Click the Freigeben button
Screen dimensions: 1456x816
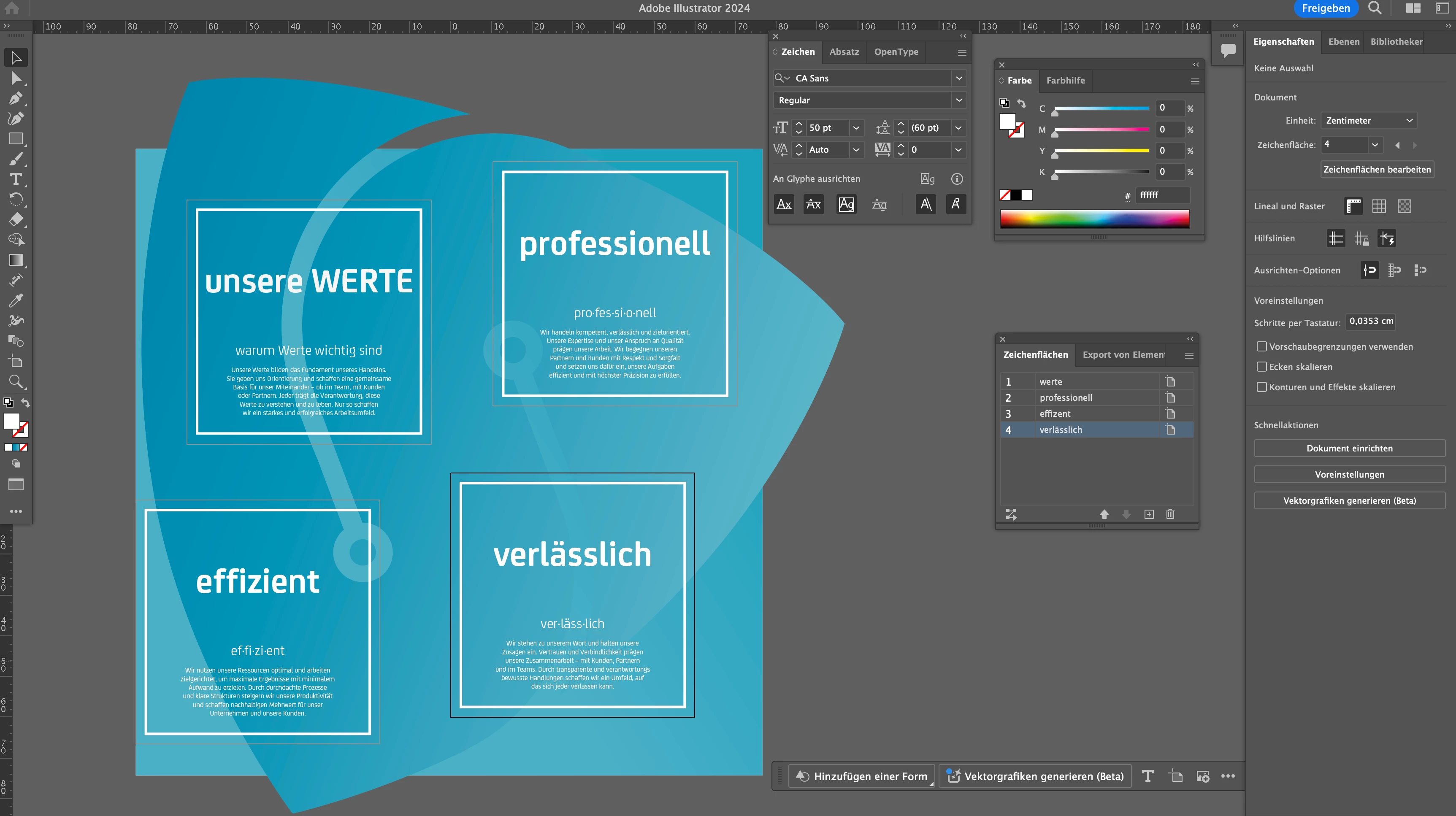coord(1326,8)
